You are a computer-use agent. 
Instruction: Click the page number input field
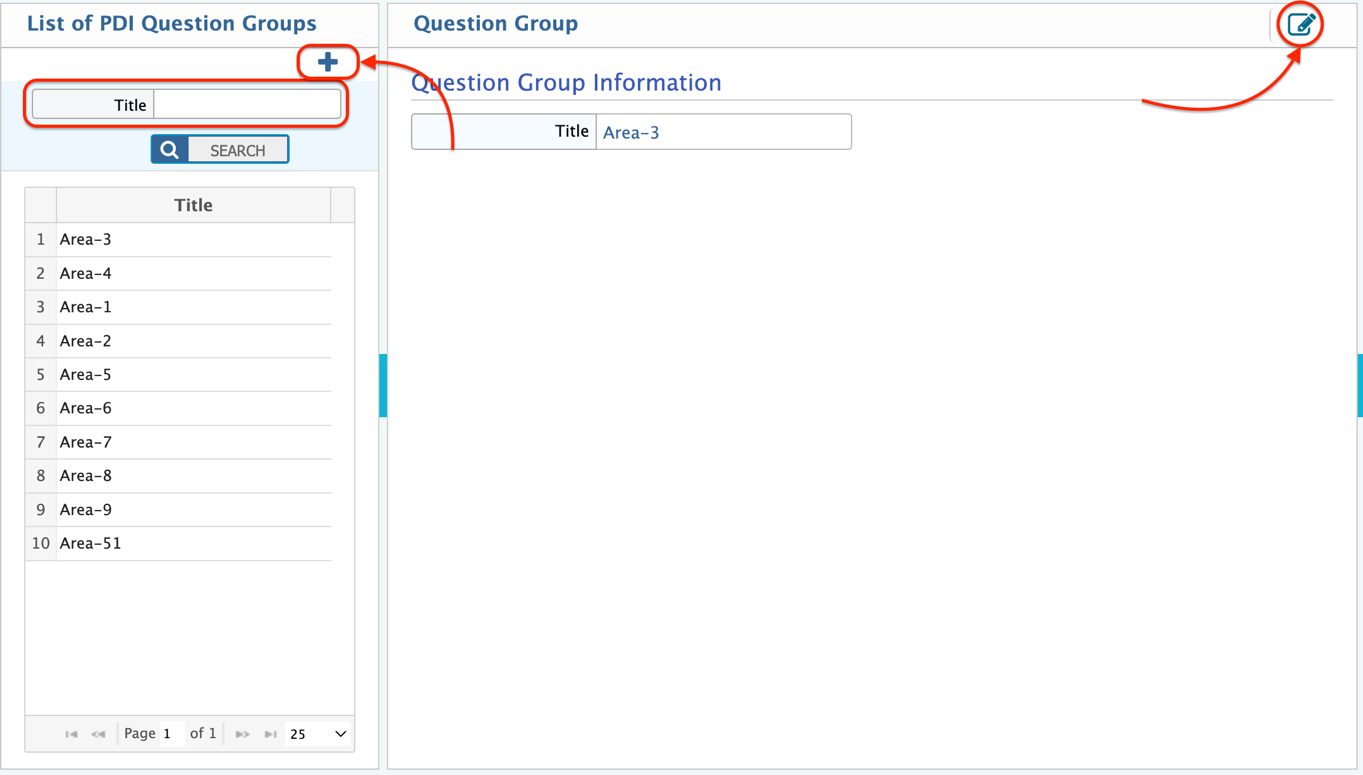[x=171, y=734]
